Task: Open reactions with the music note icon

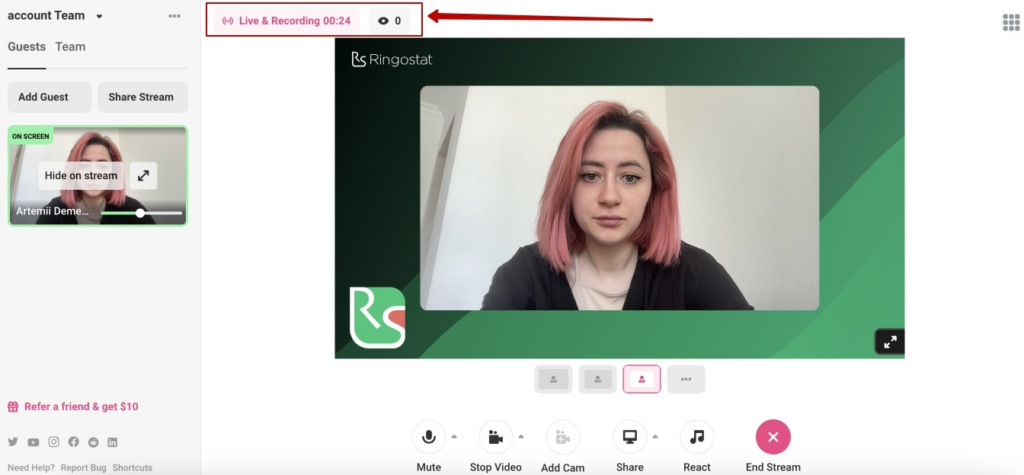Action: point(697,437)
